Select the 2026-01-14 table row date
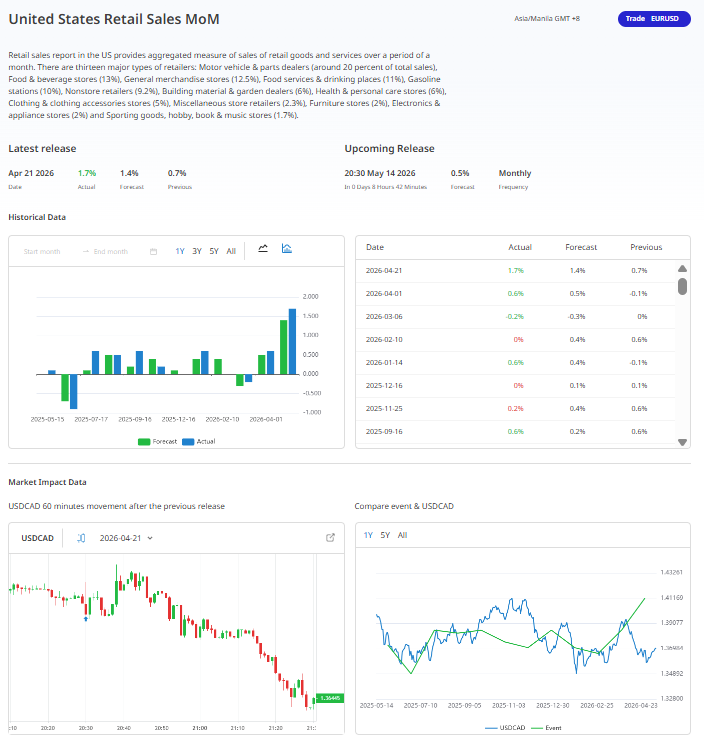Screen dimensions: 704x746 (x=384, y=363)
